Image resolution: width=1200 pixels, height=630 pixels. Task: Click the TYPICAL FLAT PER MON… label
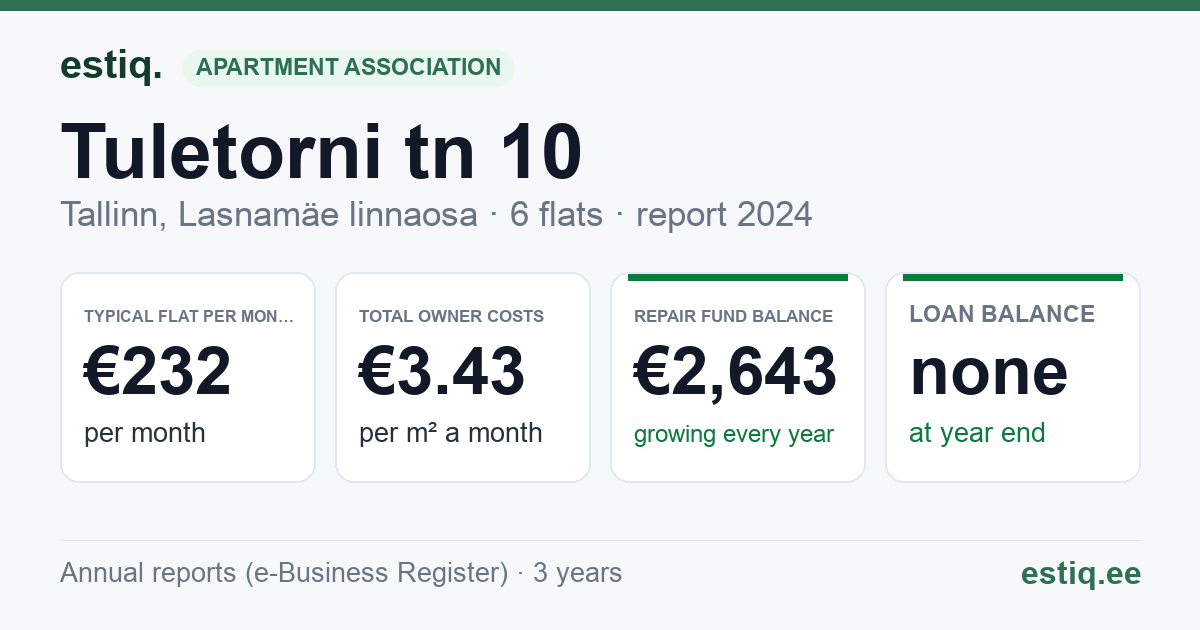[x=189, y=316]
